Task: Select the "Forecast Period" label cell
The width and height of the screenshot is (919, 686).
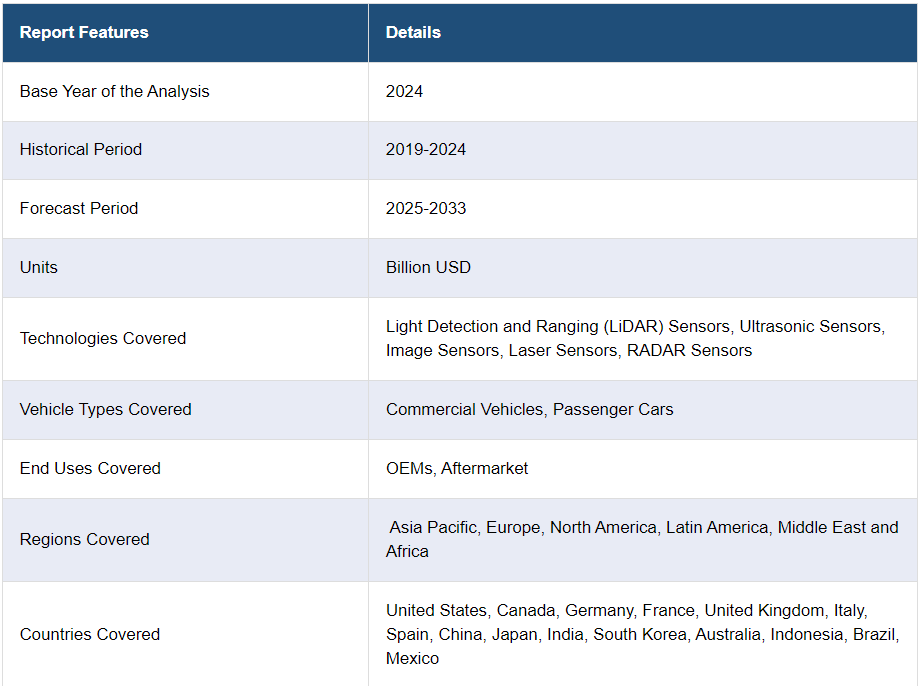Action: 79,208
